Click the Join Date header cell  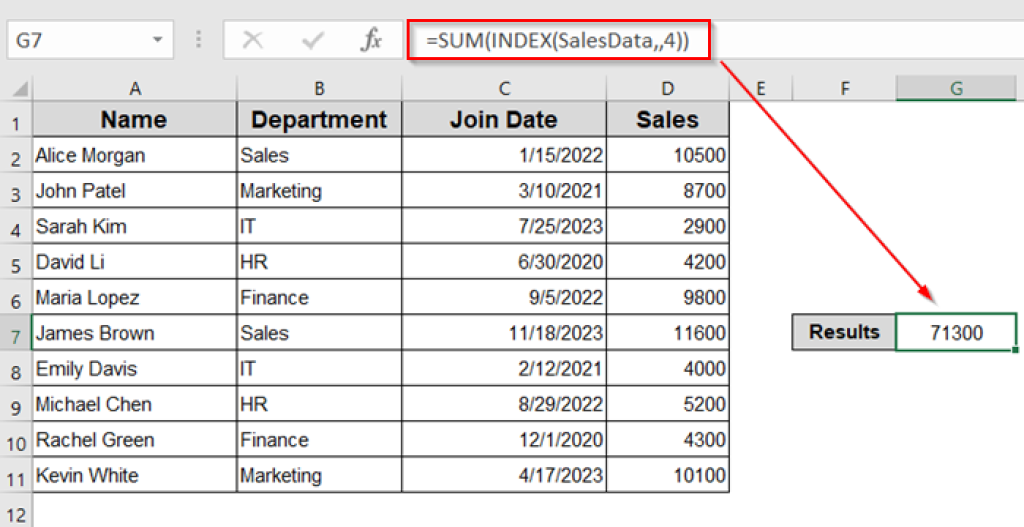pos(504,121)
